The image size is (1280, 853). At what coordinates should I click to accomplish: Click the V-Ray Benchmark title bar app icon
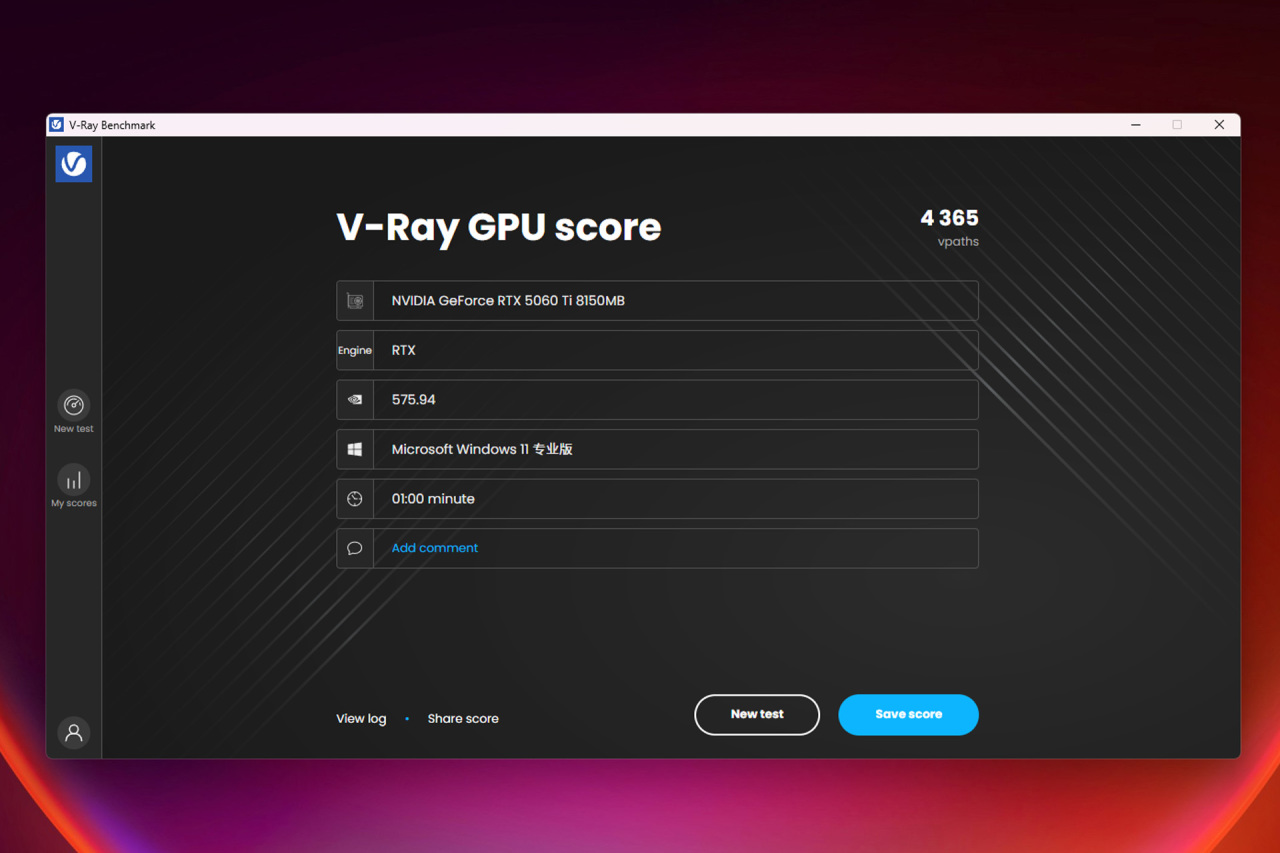[57, 125]
